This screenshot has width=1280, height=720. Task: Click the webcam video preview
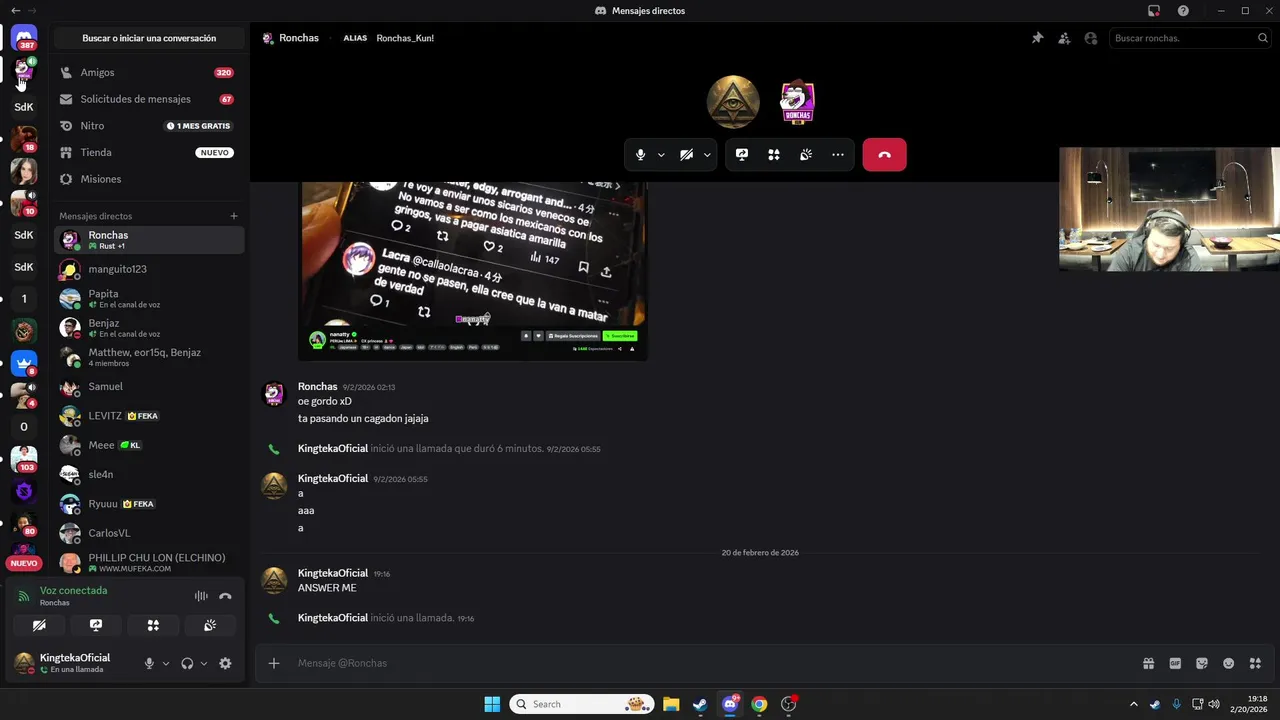pyautogui.click(x=1169, y=209)
